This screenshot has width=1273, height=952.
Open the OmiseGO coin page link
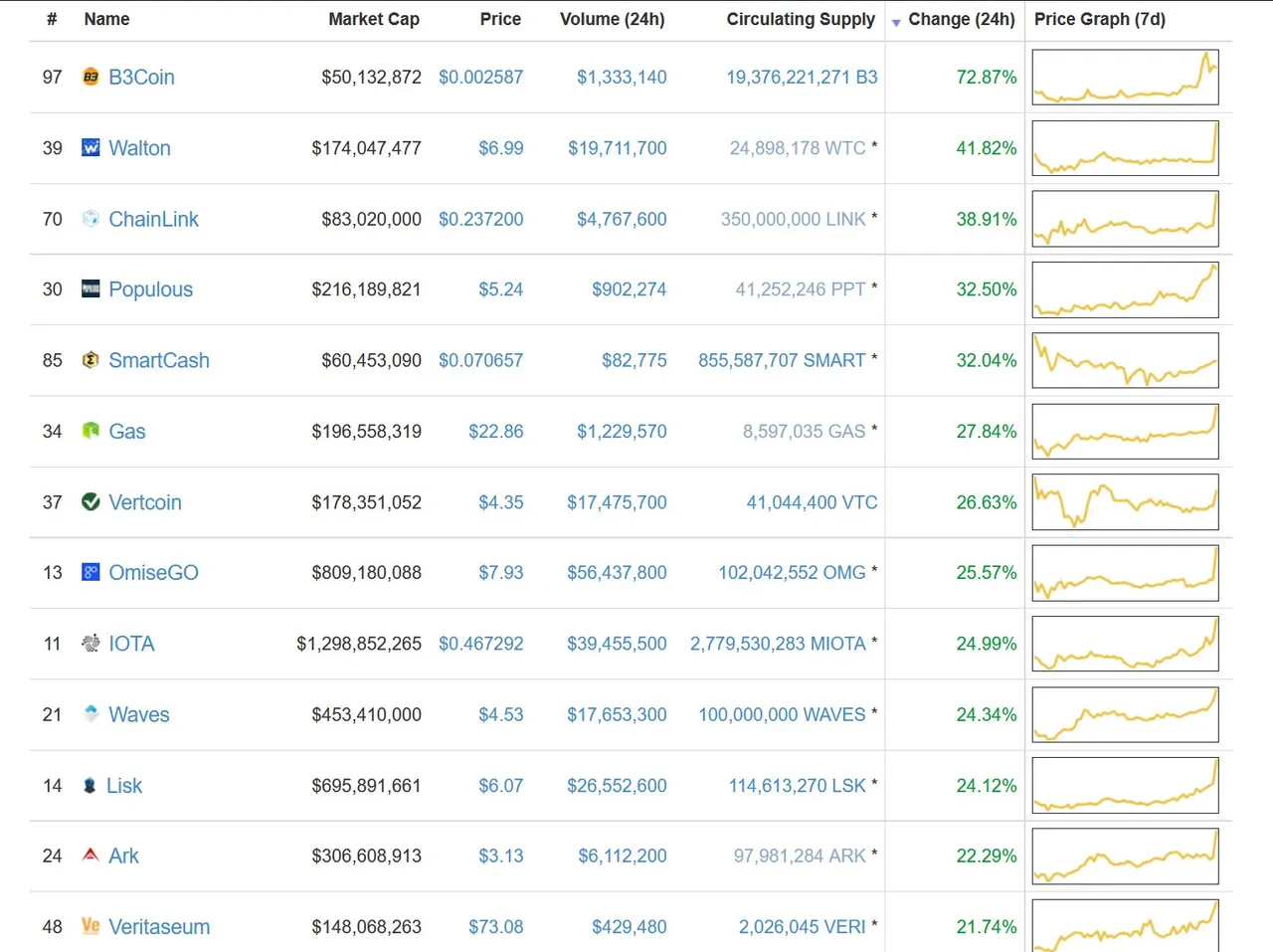(153, 572)
